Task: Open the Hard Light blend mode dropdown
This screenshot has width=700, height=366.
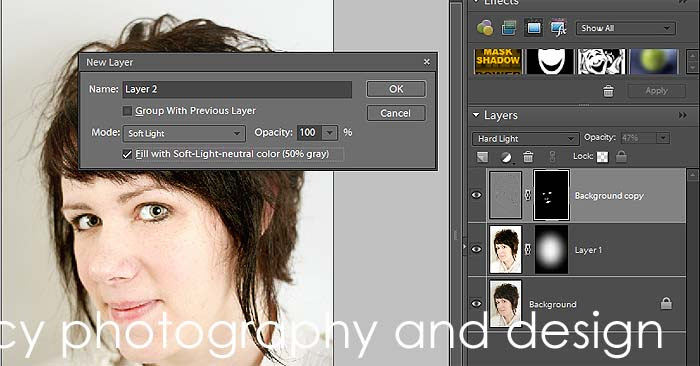Action: pos(525,139)
